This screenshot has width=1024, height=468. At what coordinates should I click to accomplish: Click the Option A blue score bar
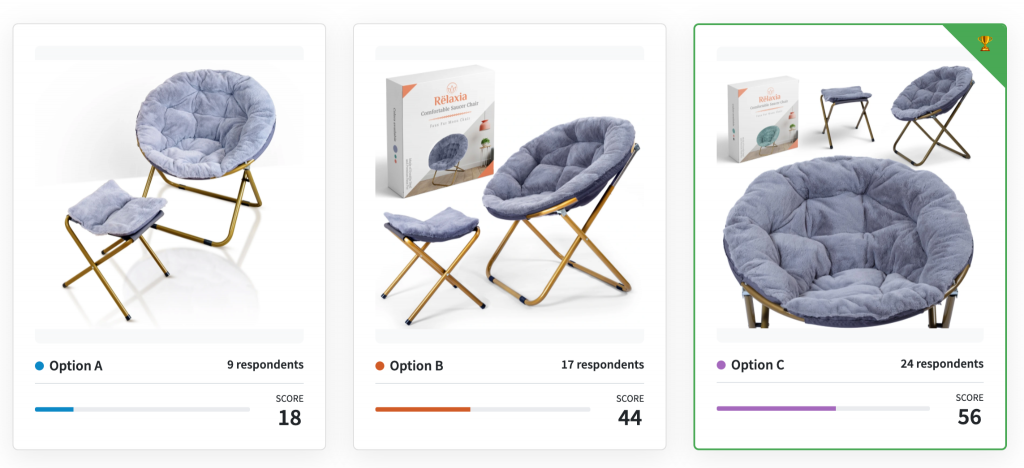pos(142,409)
